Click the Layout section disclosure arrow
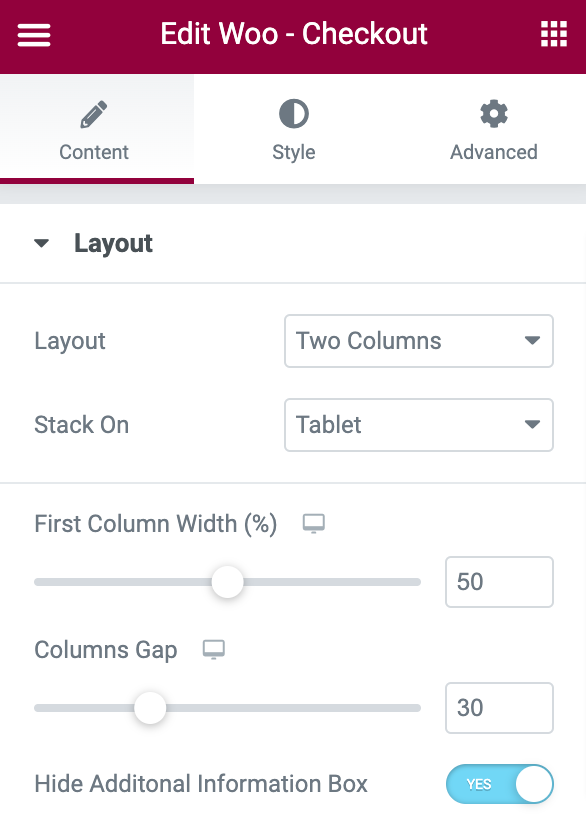 pyautogui.click(x=40, y=242)
